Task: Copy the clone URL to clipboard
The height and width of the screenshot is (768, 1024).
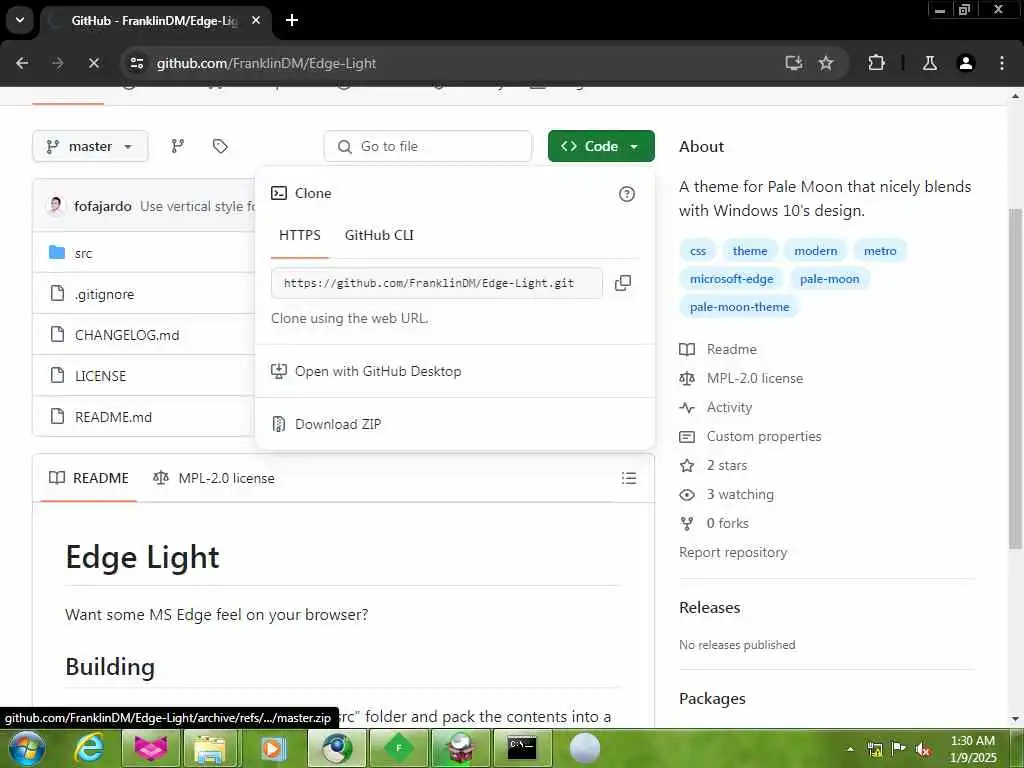Action: pos(623,283)
